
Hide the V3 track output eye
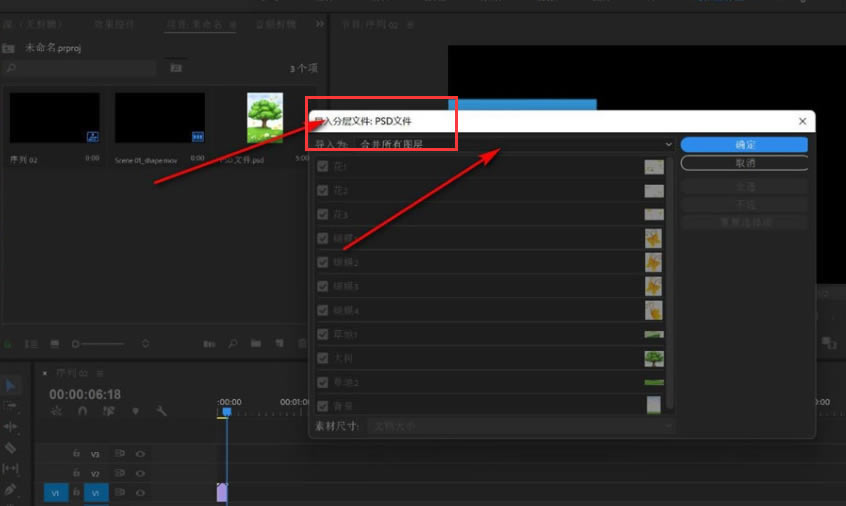click(x=140, y=454)
